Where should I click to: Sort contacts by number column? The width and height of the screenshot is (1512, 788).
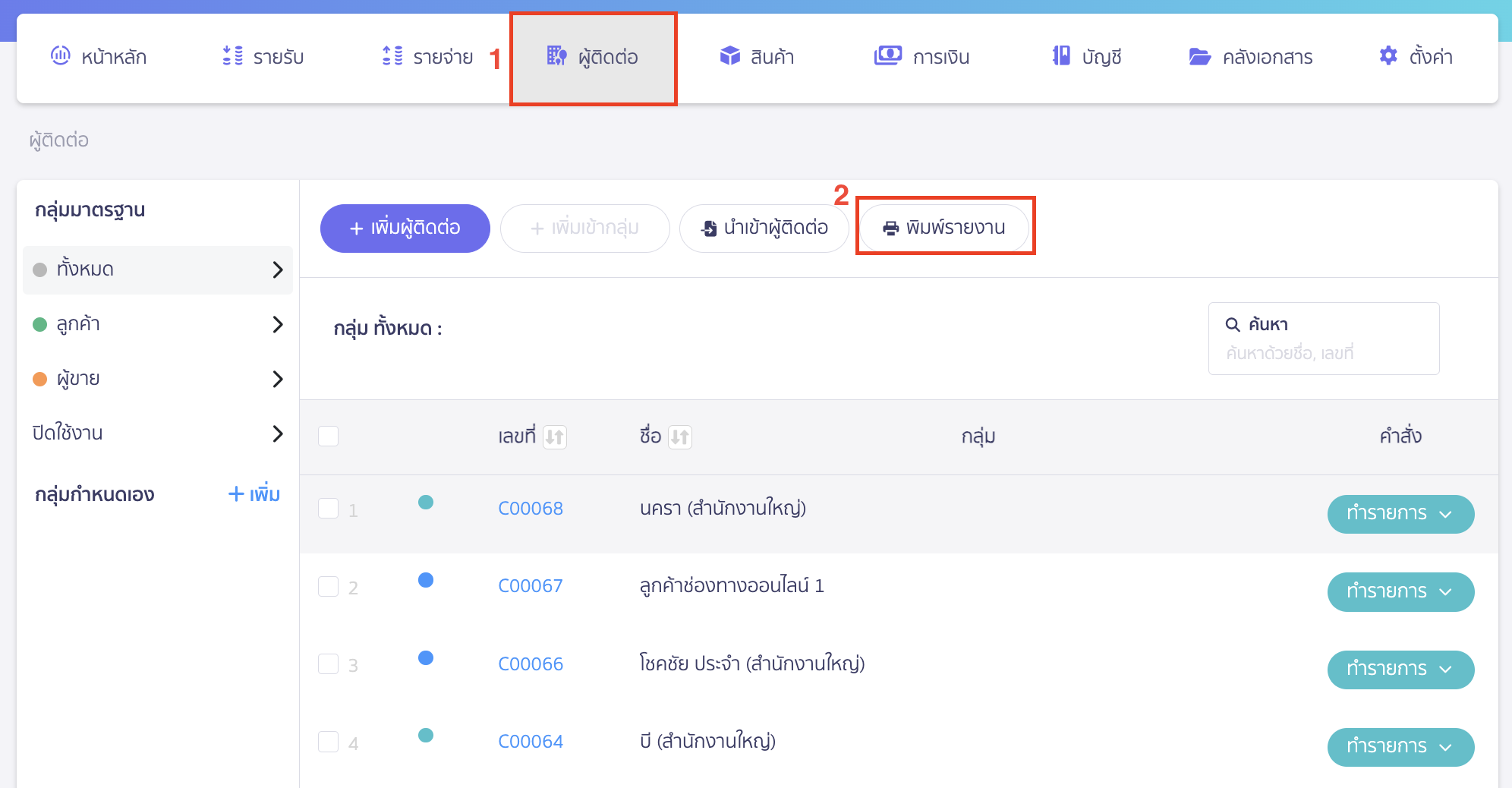555,437
